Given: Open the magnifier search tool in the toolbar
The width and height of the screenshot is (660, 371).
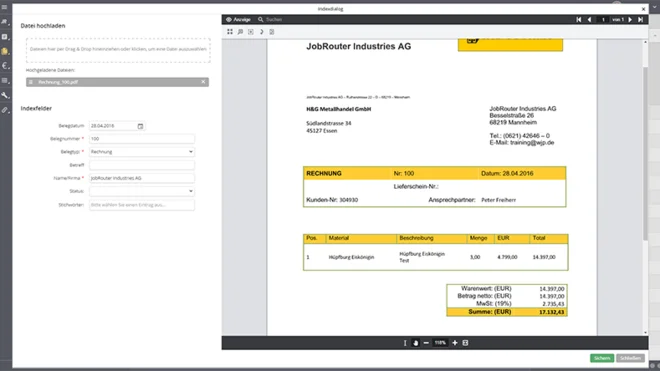Looking at the screenshot, I should [x=240, y=32].
